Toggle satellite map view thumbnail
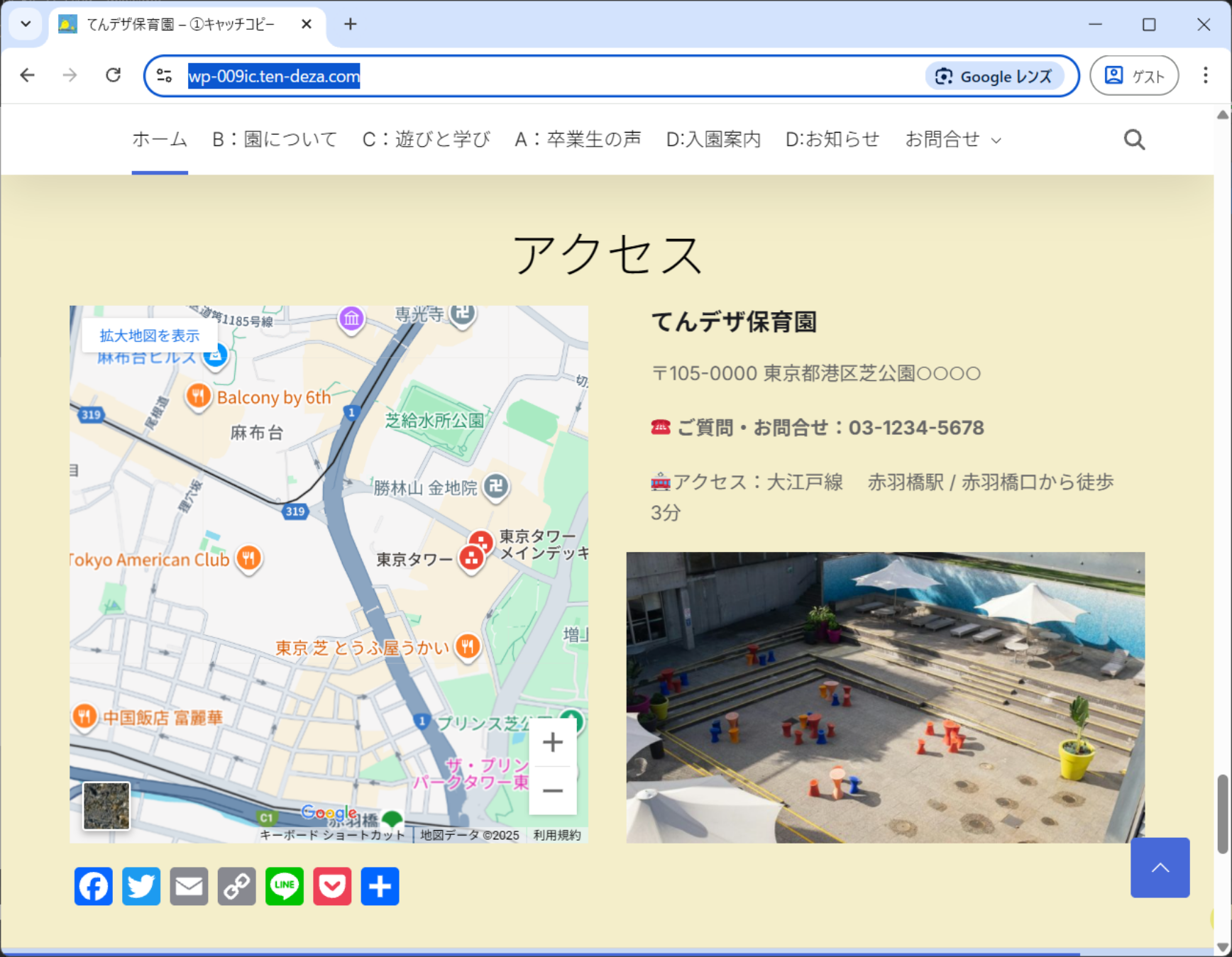Viewport: 1232px width, 957px height. 106,806
